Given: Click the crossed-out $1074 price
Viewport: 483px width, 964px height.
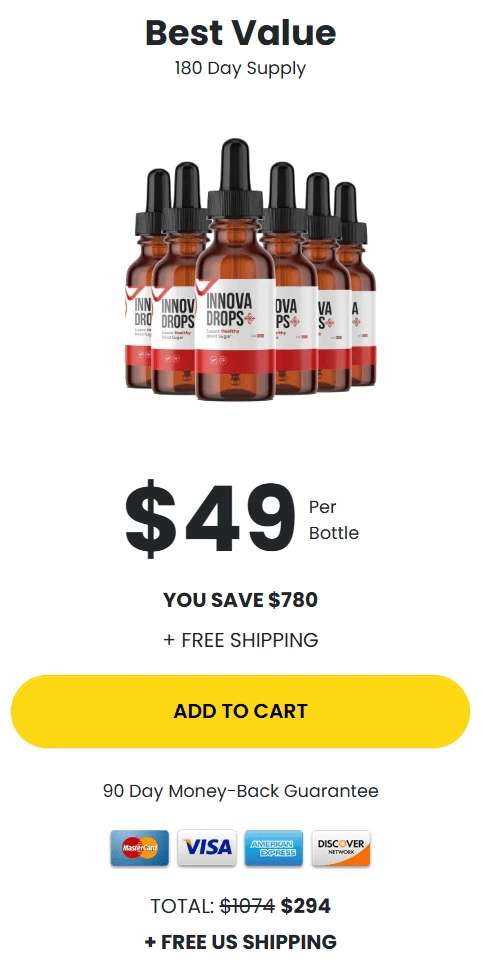Looking at the screenshot, I should (247, 906).
